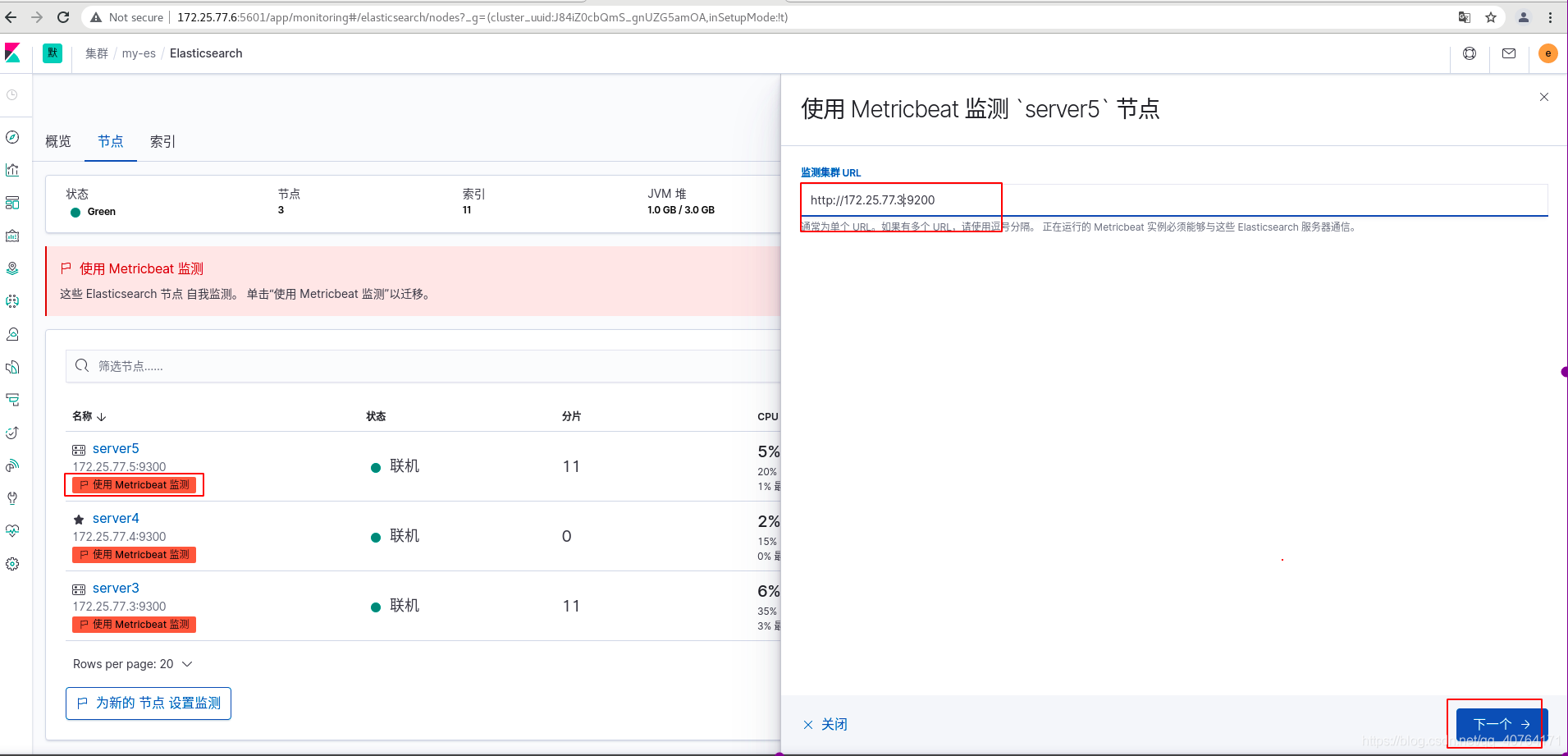Open Uptime from the sidebar

(12, 433)
